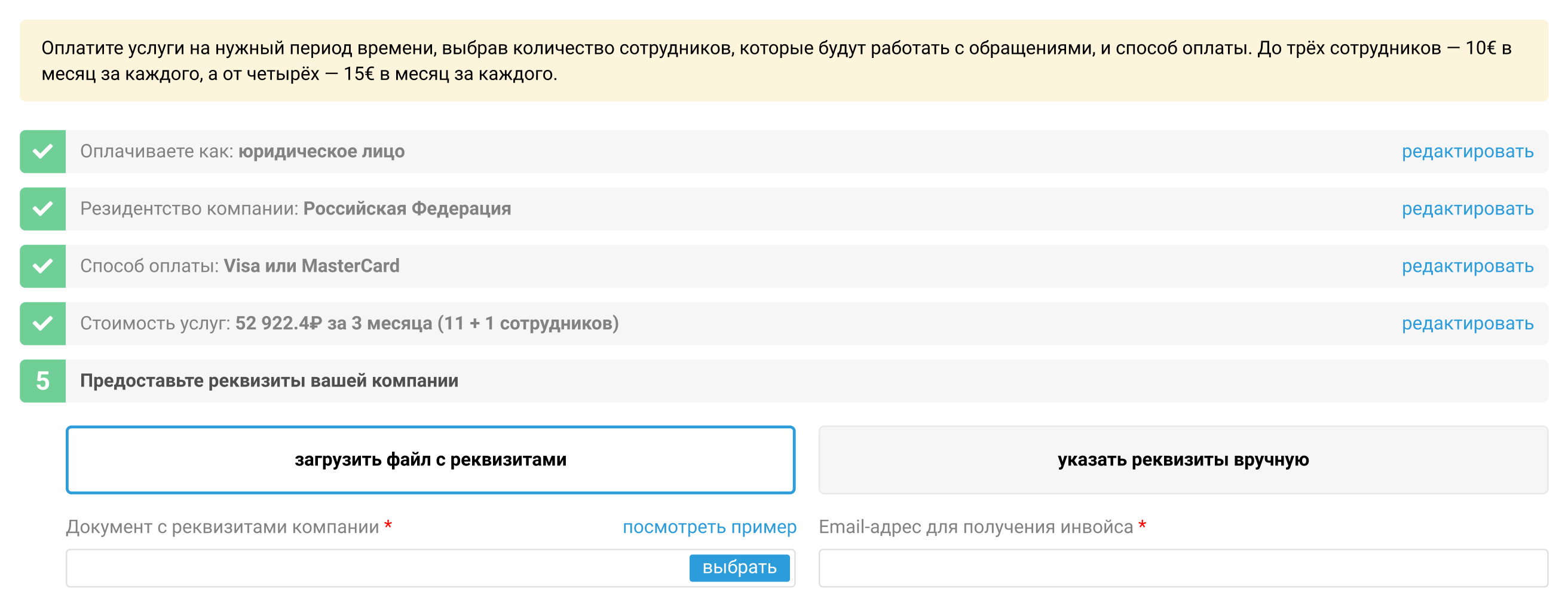Focus the invoice email address field
The width and height of the screenshot is (1568, 607).
click(1183, 568)
